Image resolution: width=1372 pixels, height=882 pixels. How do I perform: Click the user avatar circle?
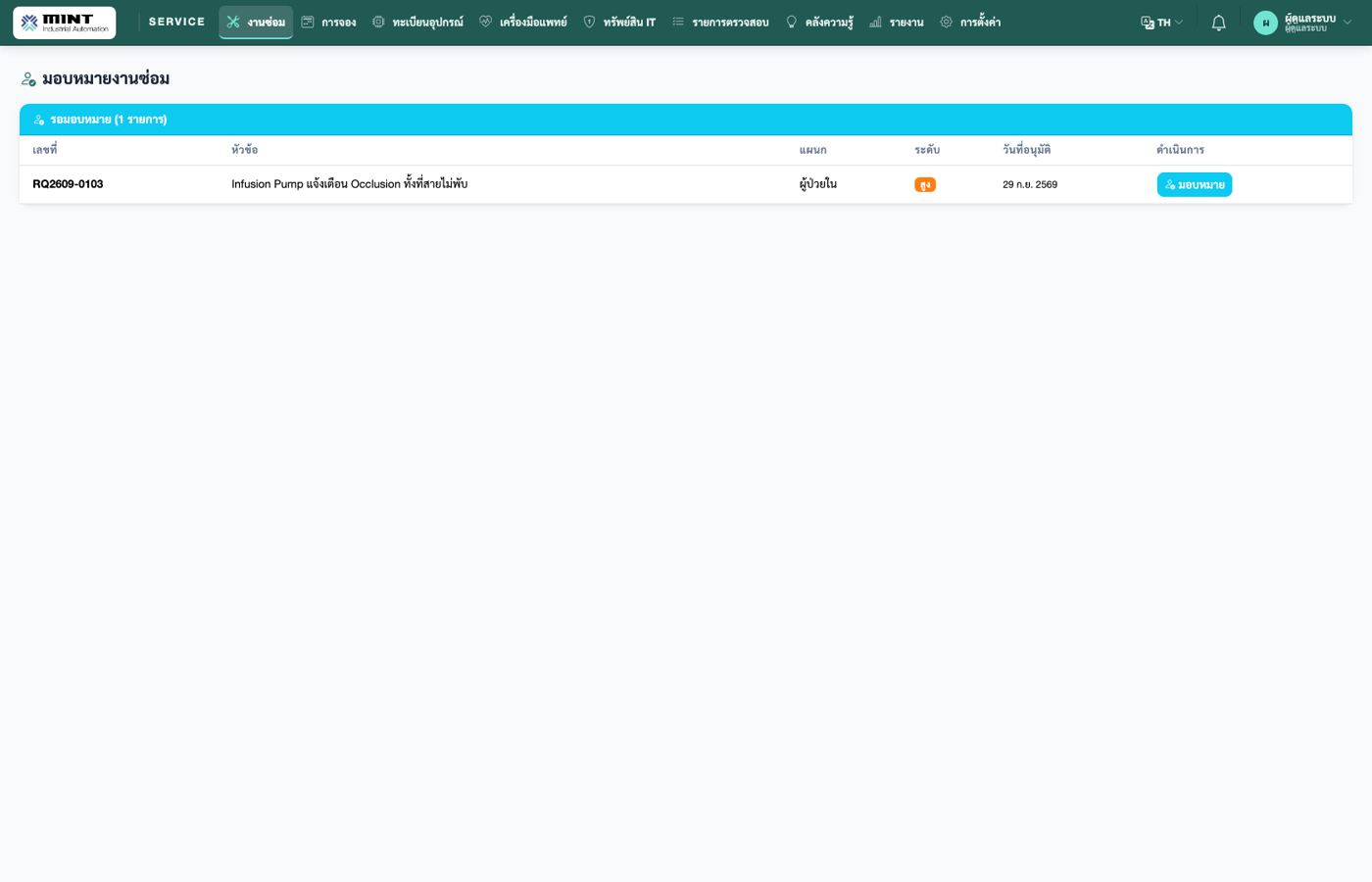1265,23
